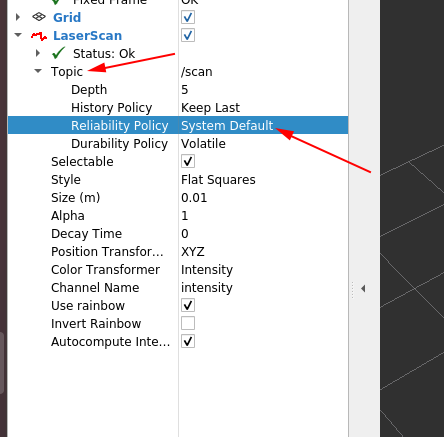Viewport: 444px width, 437px height.
Task: Select the Use rainbow label
Action: 88,306
